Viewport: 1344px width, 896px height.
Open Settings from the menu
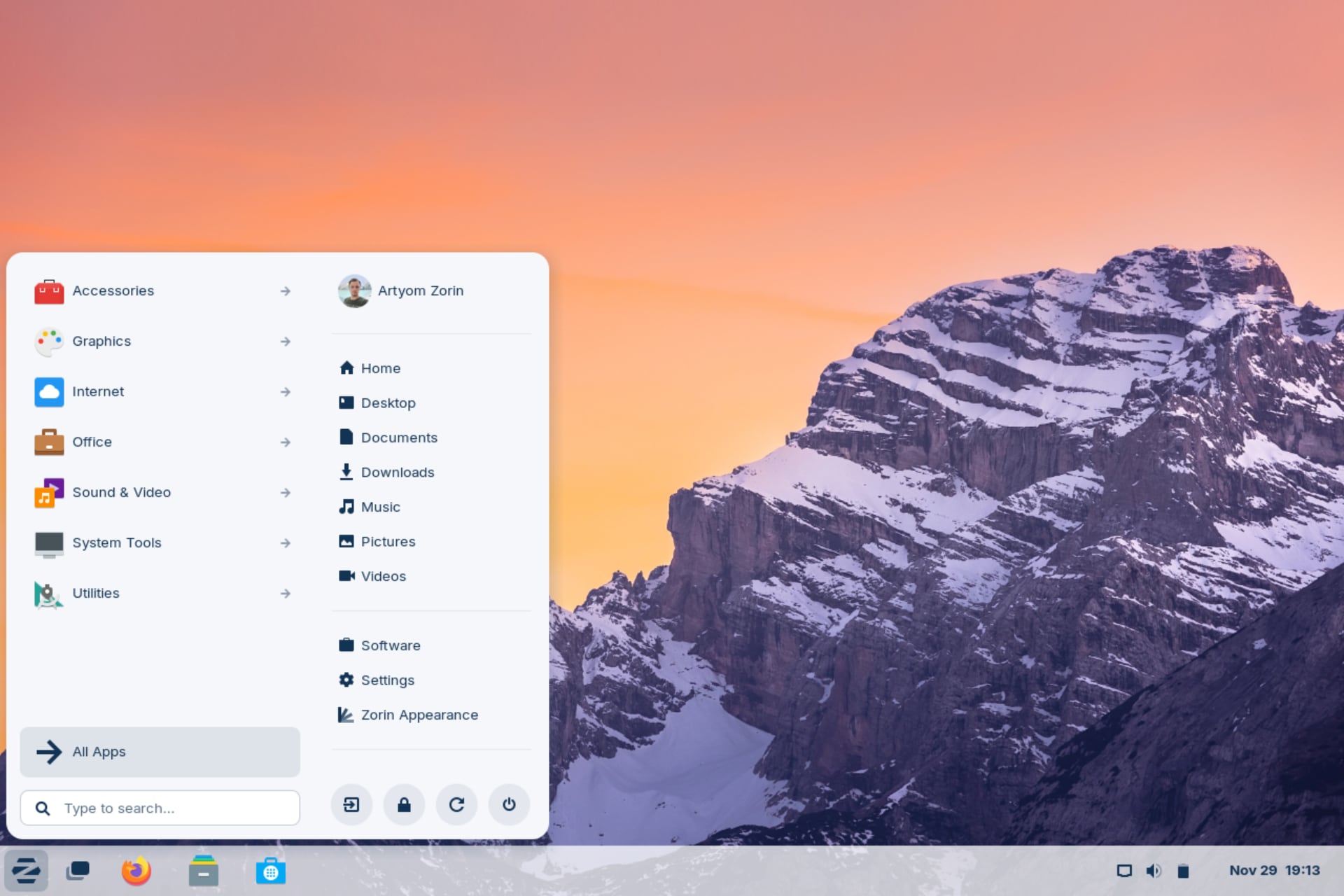(387, 680)
